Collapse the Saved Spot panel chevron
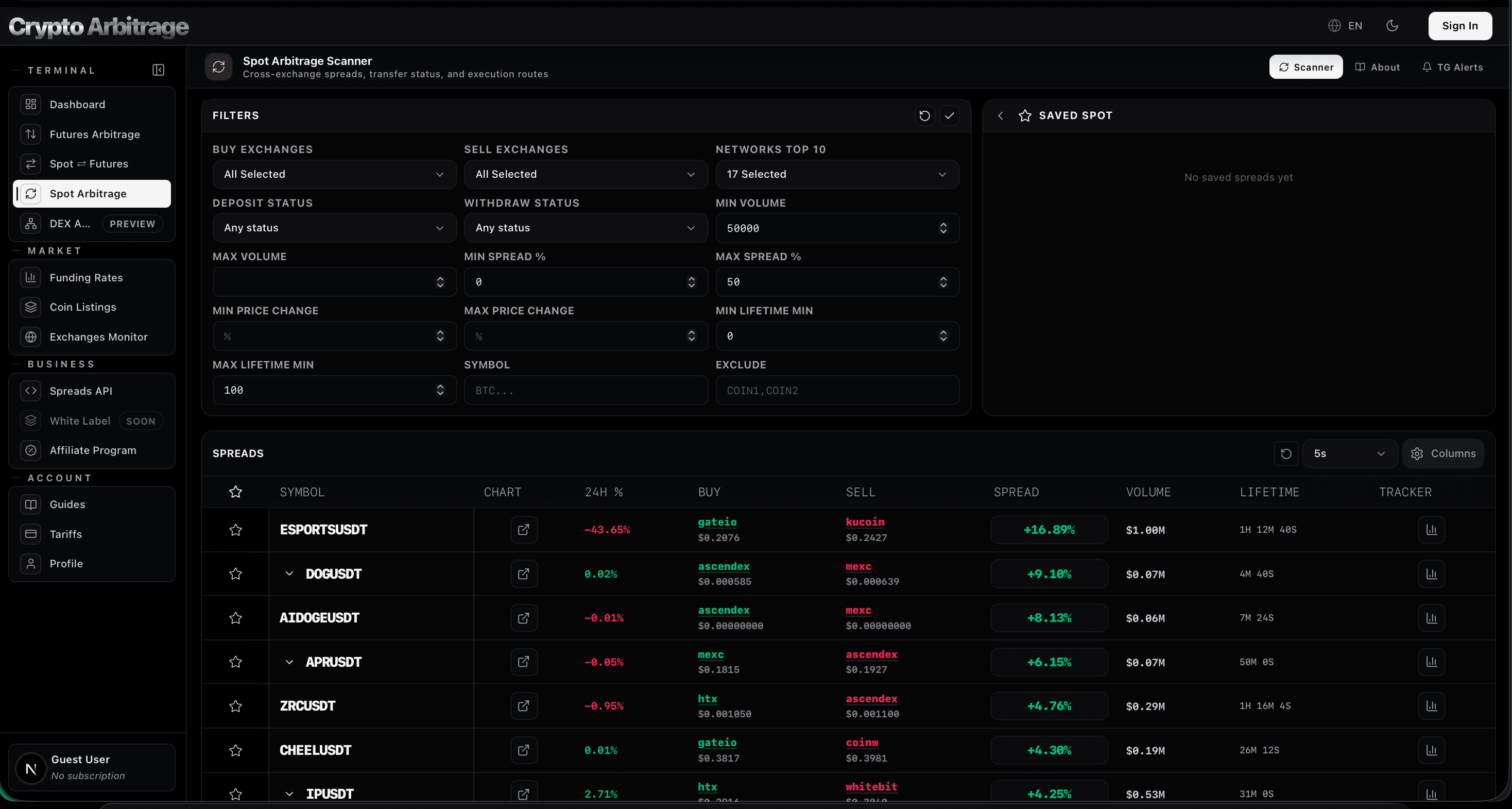This screenshot has height=809, width=1512. tap(1000, 116)
